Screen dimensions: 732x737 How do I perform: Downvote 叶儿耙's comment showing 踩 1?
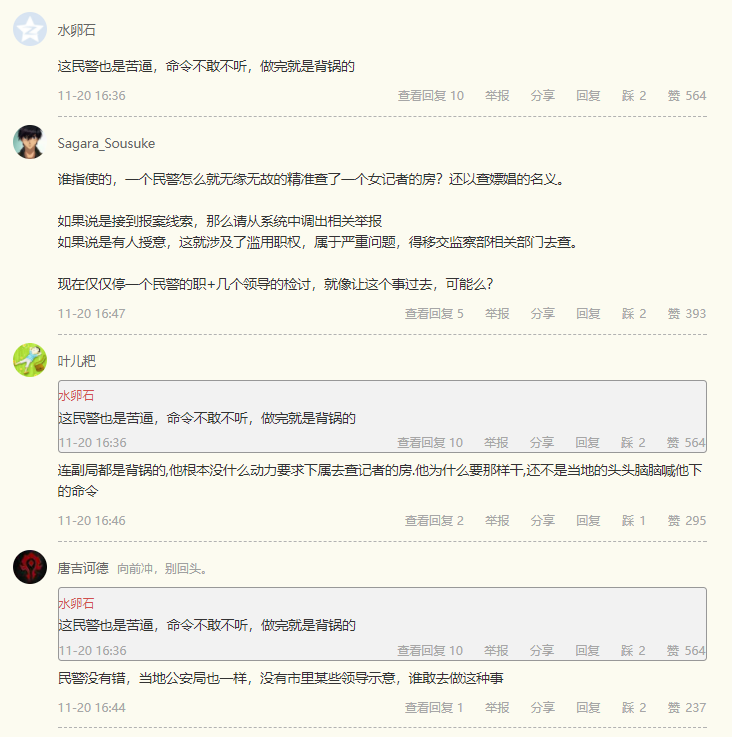[634, 520]
